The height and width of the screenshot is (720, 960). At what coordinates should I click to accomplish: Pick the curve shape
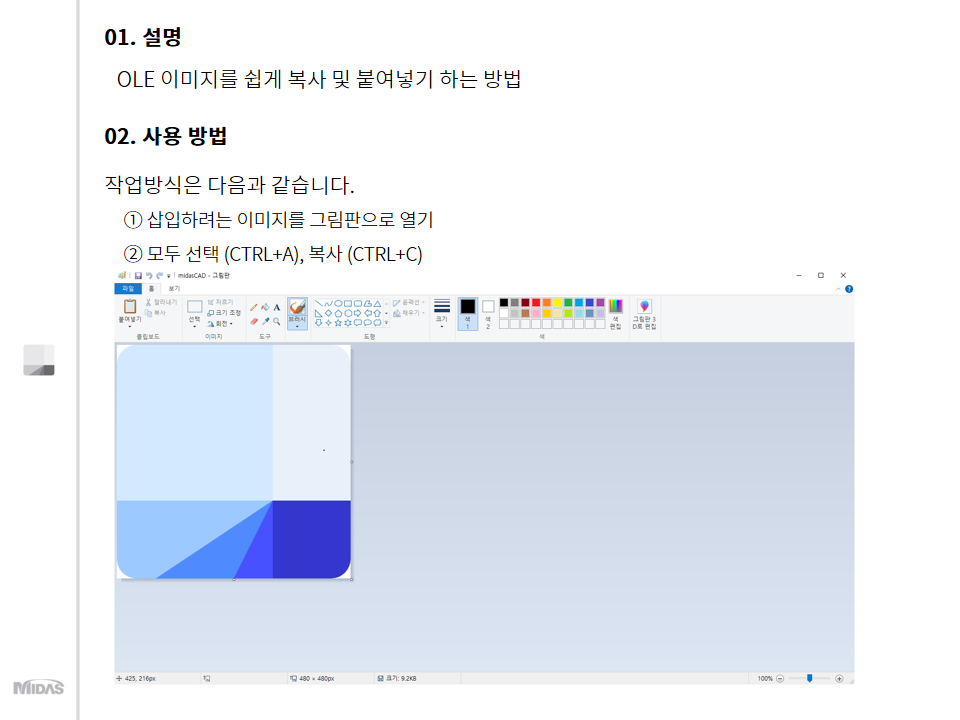pyautogui.click(x=328, y=304)
